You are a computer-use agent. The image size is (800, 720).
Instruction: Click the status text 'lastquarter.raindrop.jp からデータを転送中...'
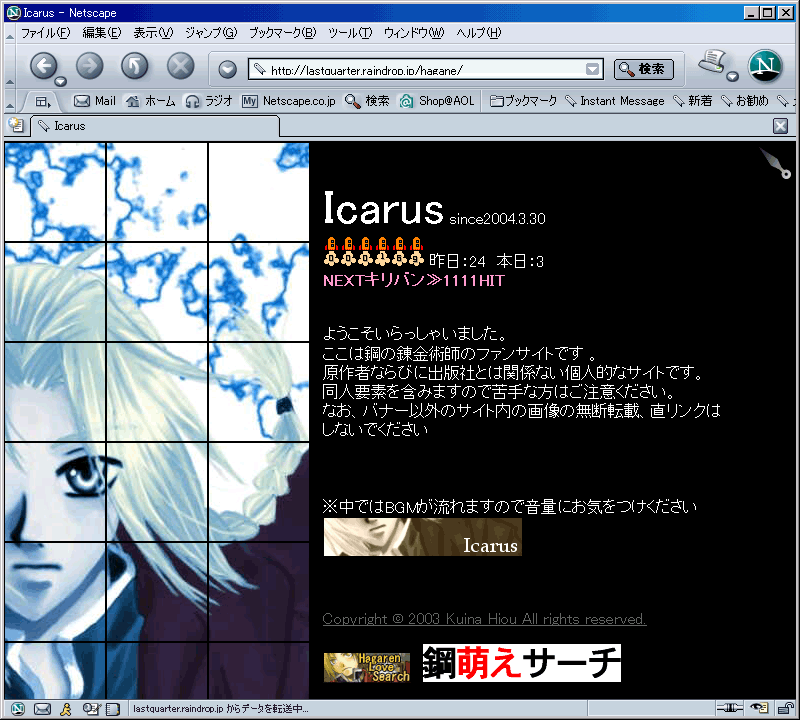click(x=220, y=709)
